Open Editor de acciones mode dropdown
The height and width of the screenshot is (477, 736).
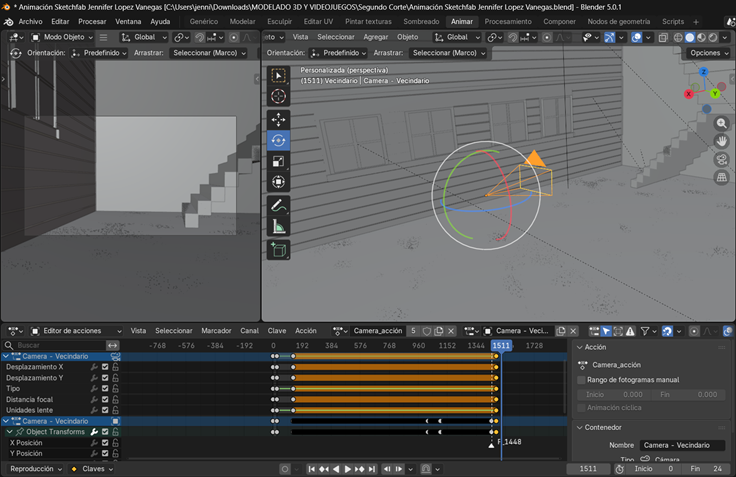(x=75, y=331)
